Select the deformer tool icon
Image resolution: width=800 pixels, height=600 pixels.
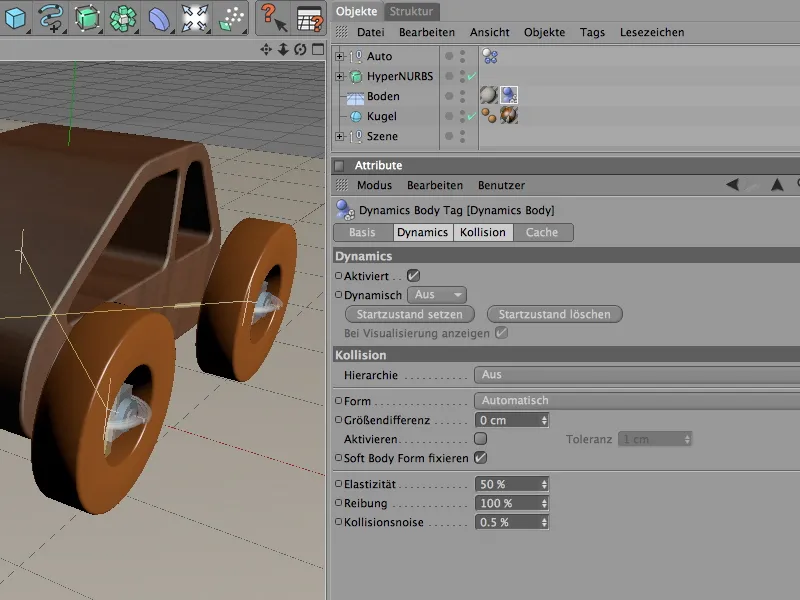point(160,17)
